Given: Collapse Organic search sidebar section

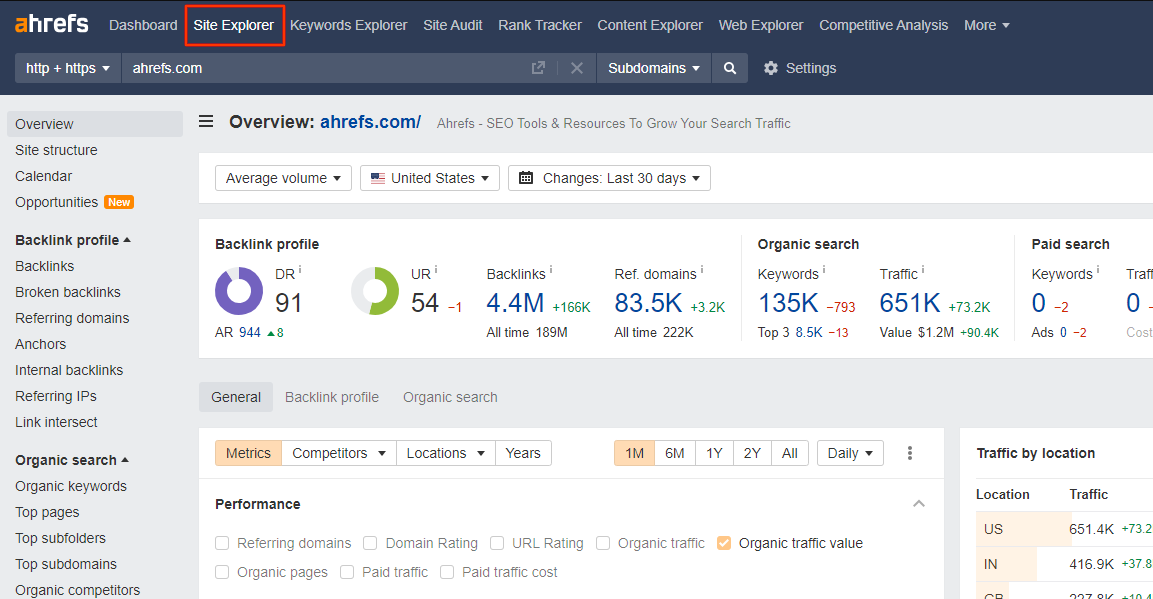Looking at the screenshot, I should (x=72, y=460).
